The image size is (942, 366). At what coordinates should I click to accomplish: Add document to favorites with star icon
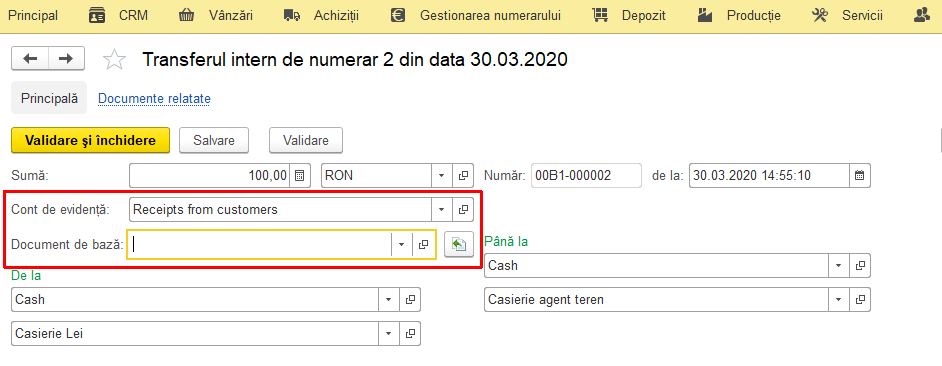pos(114,59)
